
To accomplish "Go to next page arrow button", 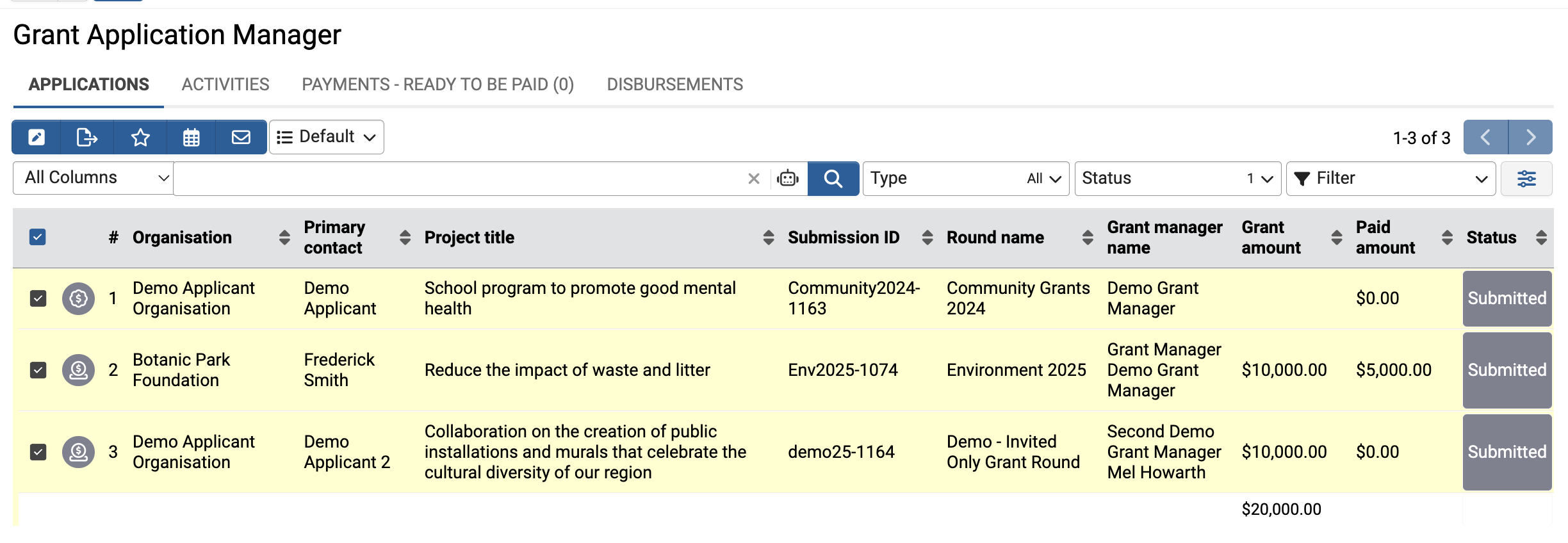I will (1530, 137).
